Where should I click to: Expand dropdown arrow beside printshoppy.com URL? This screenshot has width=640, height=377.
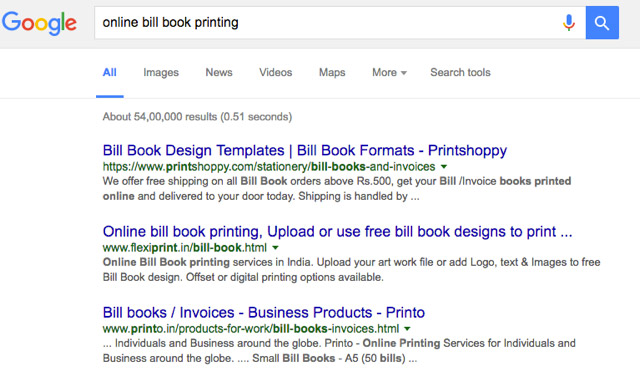pos(444,167)
